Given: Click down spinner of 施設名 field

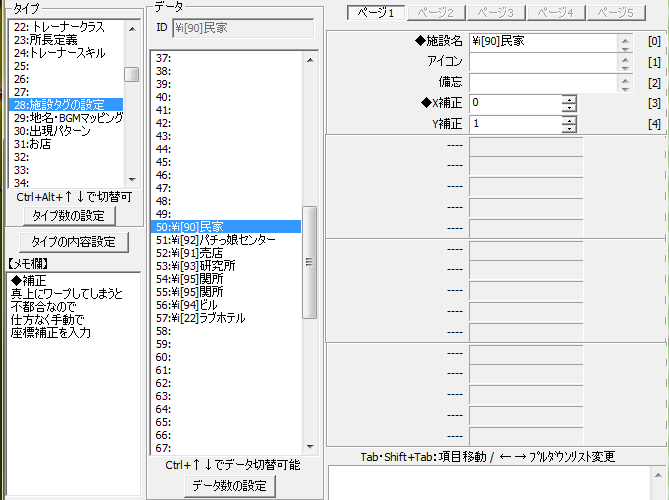Looking at the screenshot, I should (625, 49).
